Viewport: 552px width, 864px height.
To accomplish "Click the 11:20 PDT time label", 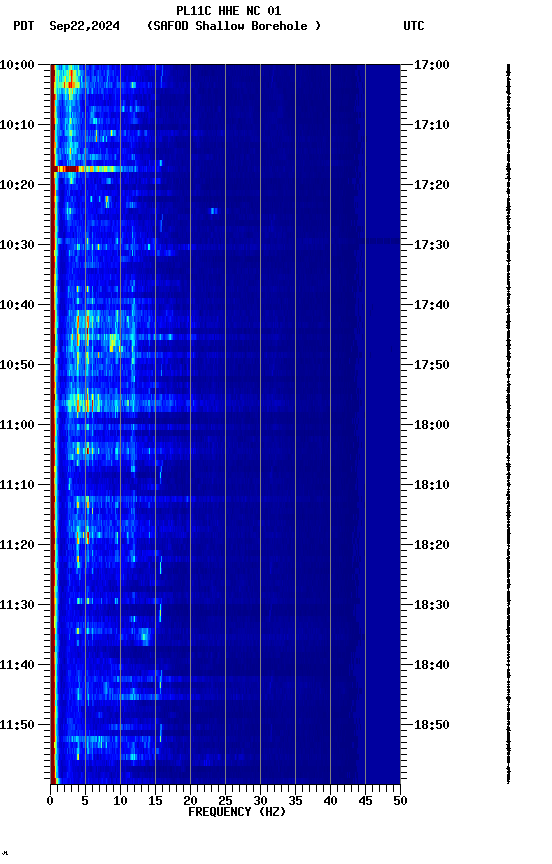I will click(17, 545).
